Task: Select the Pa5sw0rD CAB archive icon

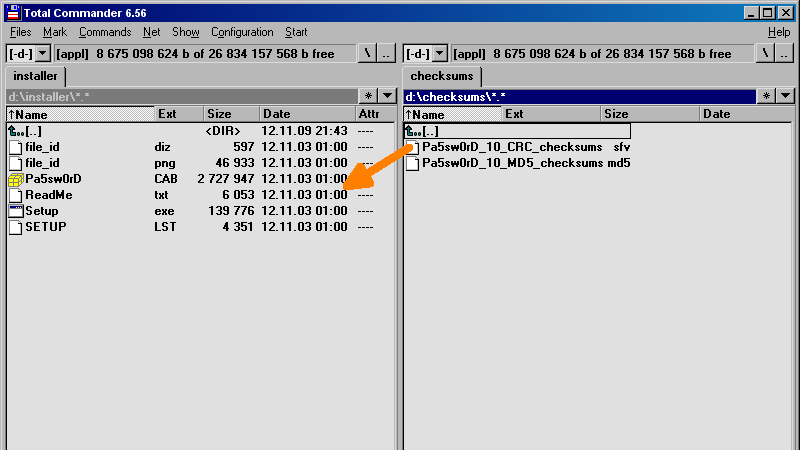Action: [x=16, y=179]
